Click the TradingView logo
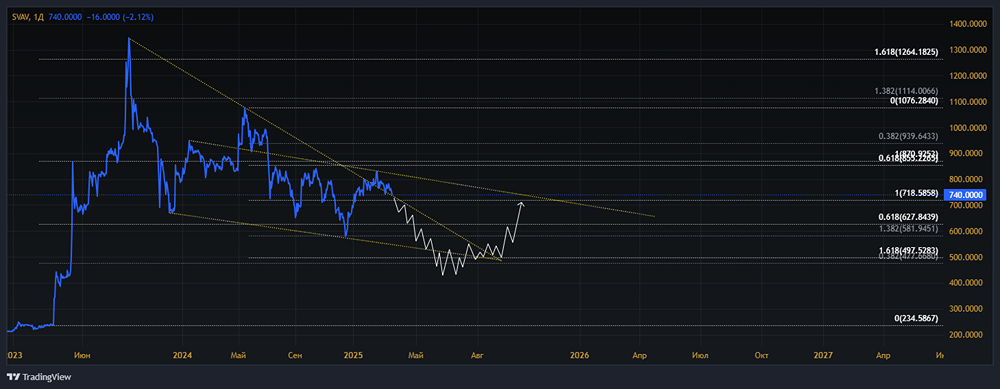1000x389 pixels. click(39, 377)
